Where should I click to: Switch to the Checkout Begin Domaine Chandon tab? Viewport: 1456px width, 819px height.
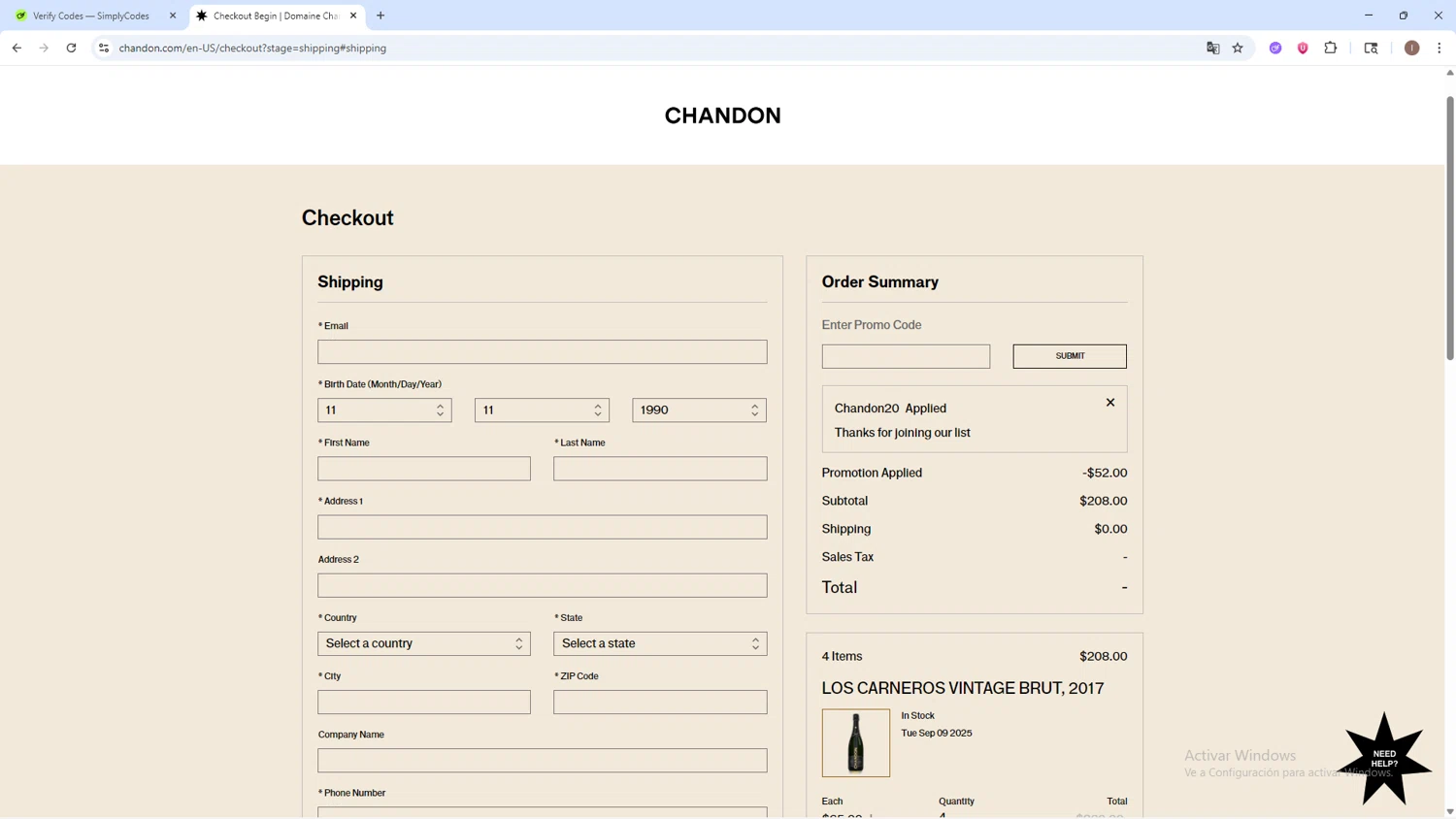275,16
